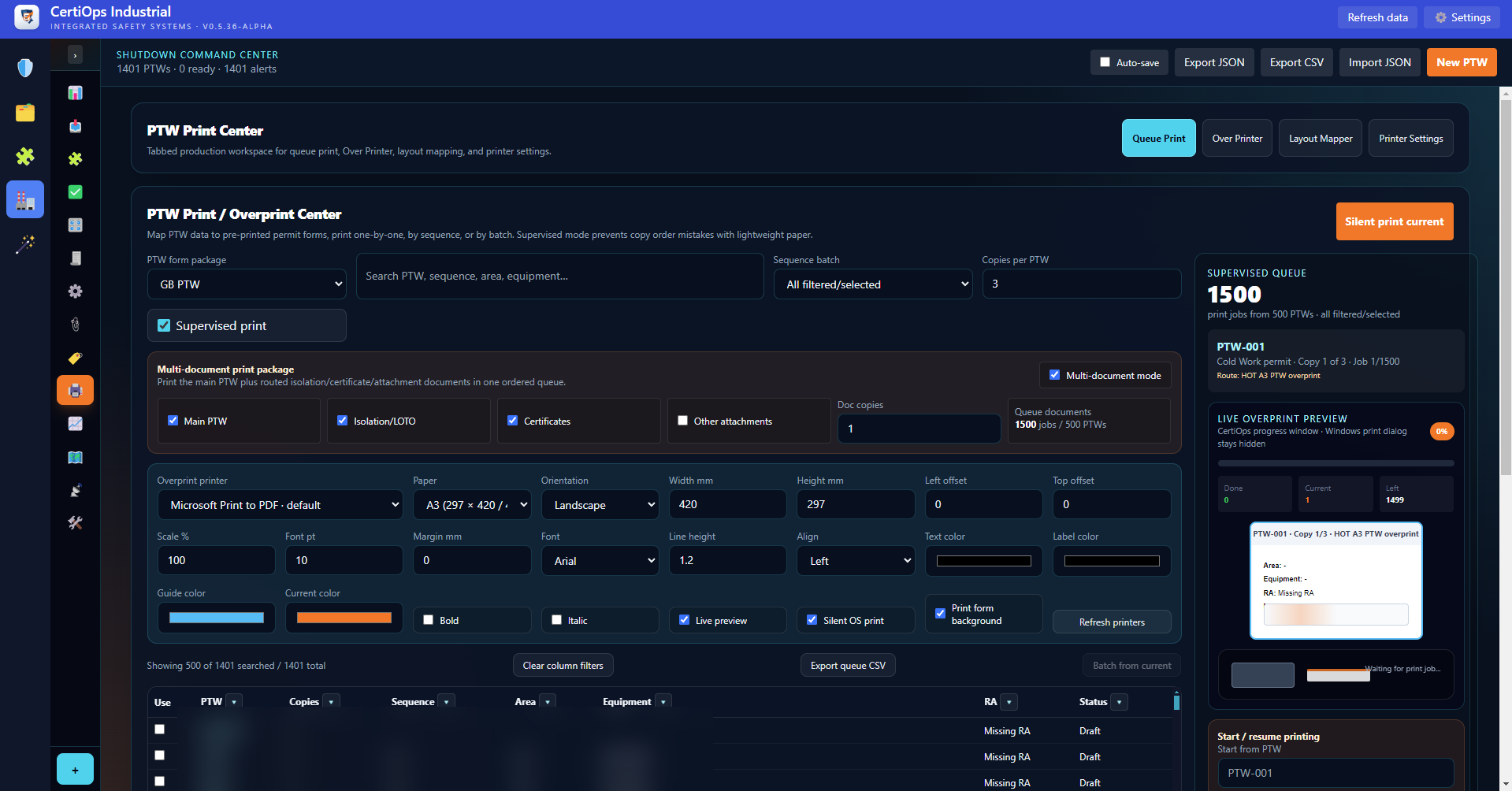
Task: Switch to the Layout Mapper tab
Action: coord(1321,139)
